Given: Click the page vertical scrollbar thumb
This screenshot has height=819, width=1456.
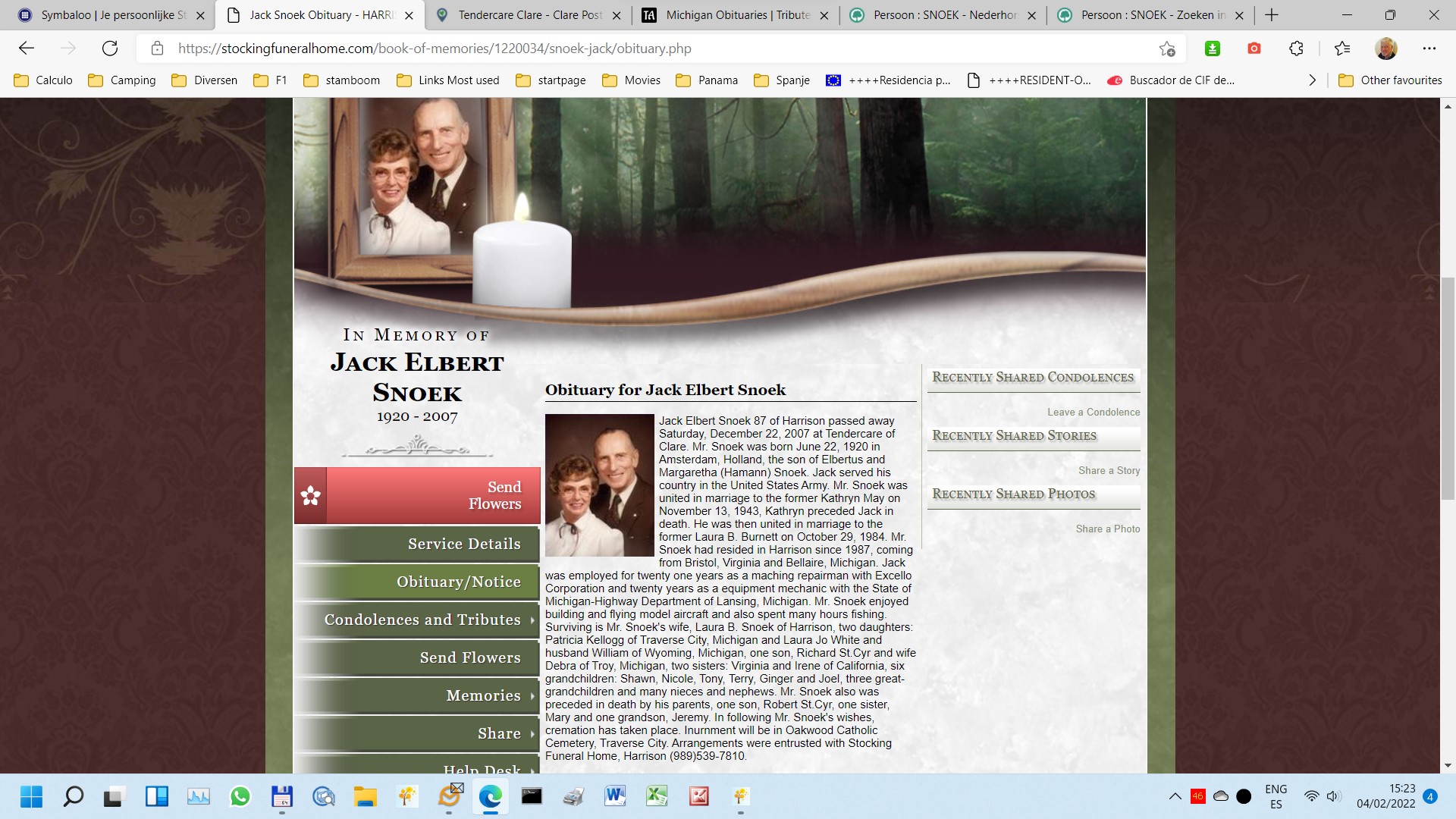Looking at the screenshot, I should coord(1448,387).
